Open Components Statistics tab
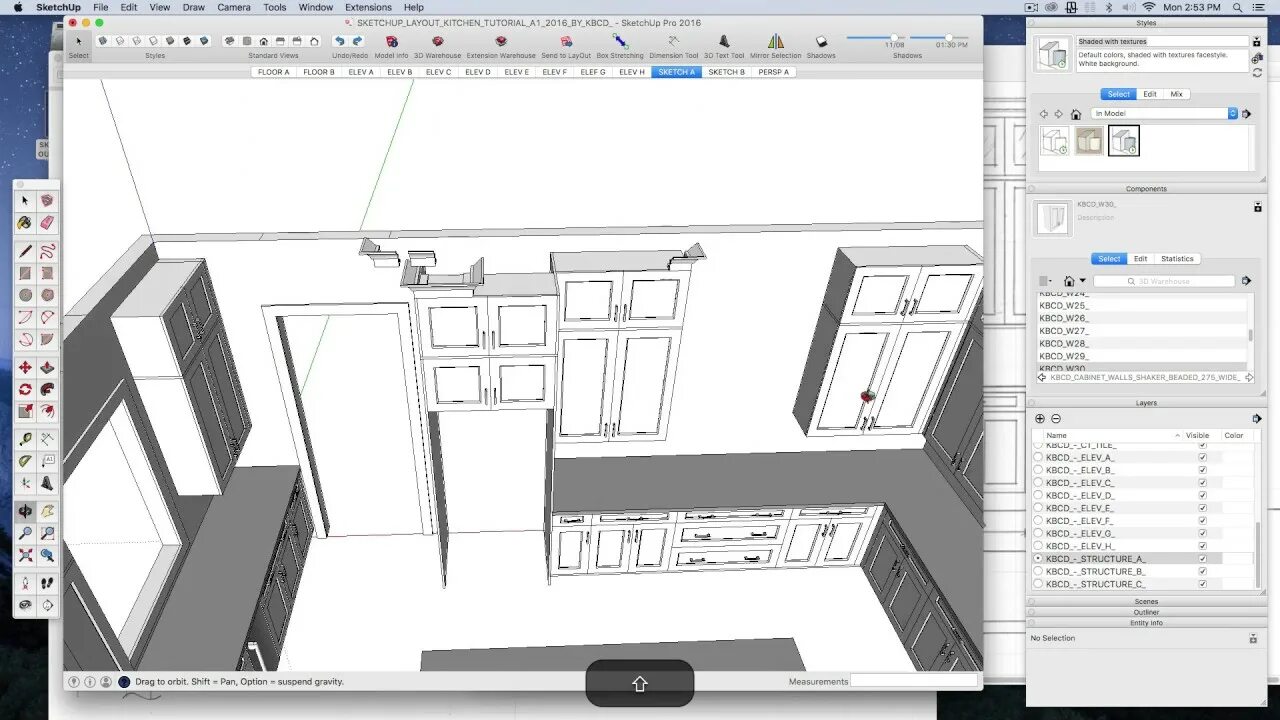The image size is (1280, 720). [1177, 259]
